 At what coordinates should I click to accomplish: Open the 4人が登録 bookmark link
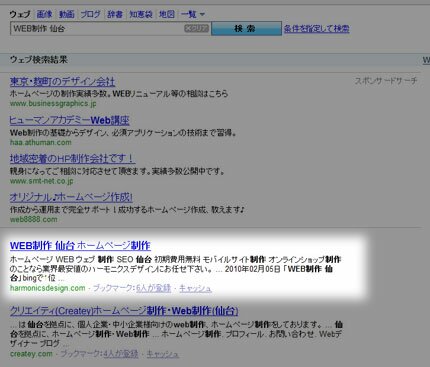coord(121,354)
